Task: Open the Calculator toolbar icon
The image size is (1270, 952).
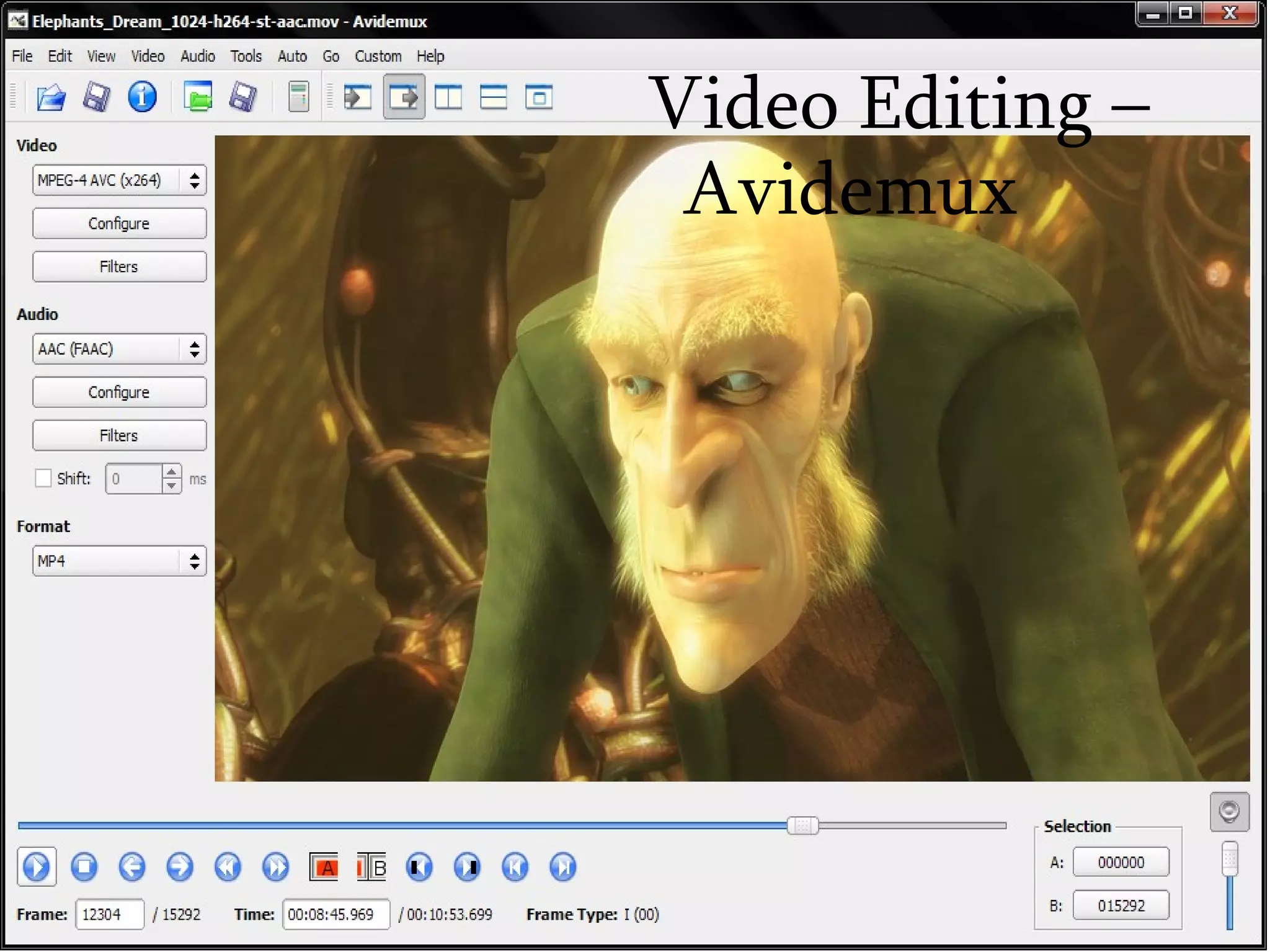Action: point(299,97)
